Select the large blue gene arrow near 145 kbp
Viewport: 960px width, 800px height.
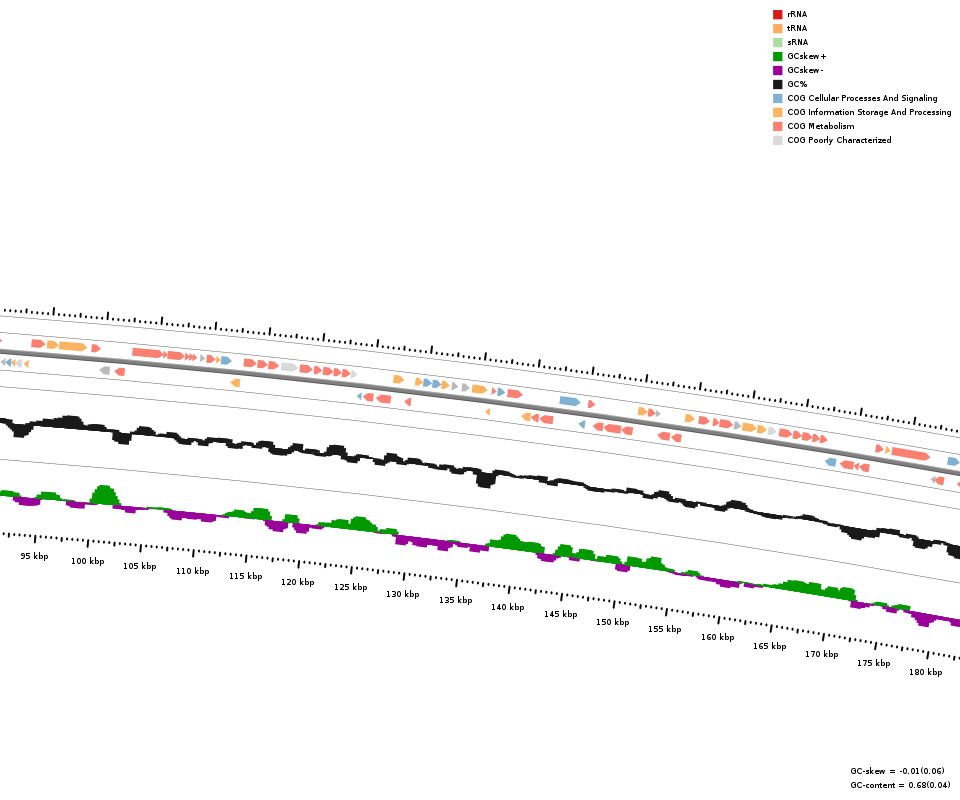point(569,401)
